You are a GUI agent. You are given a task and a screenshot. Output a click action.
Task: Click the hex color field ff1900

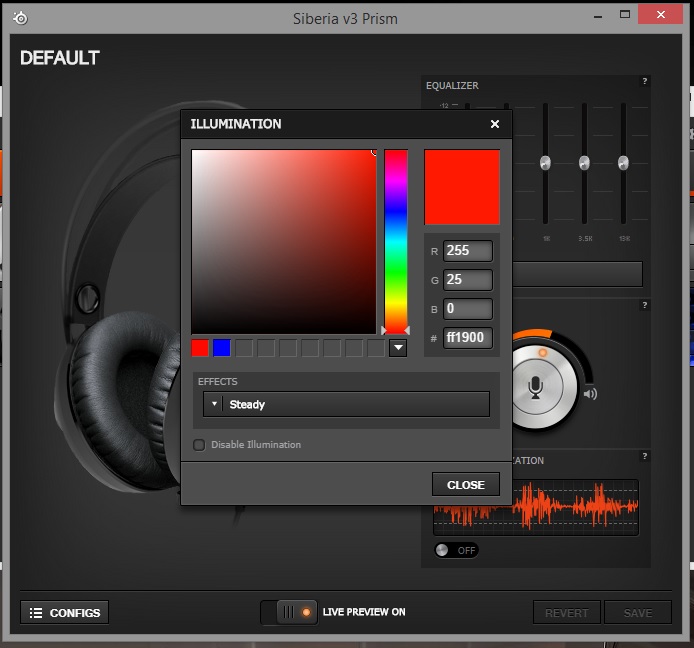(467, 338)
